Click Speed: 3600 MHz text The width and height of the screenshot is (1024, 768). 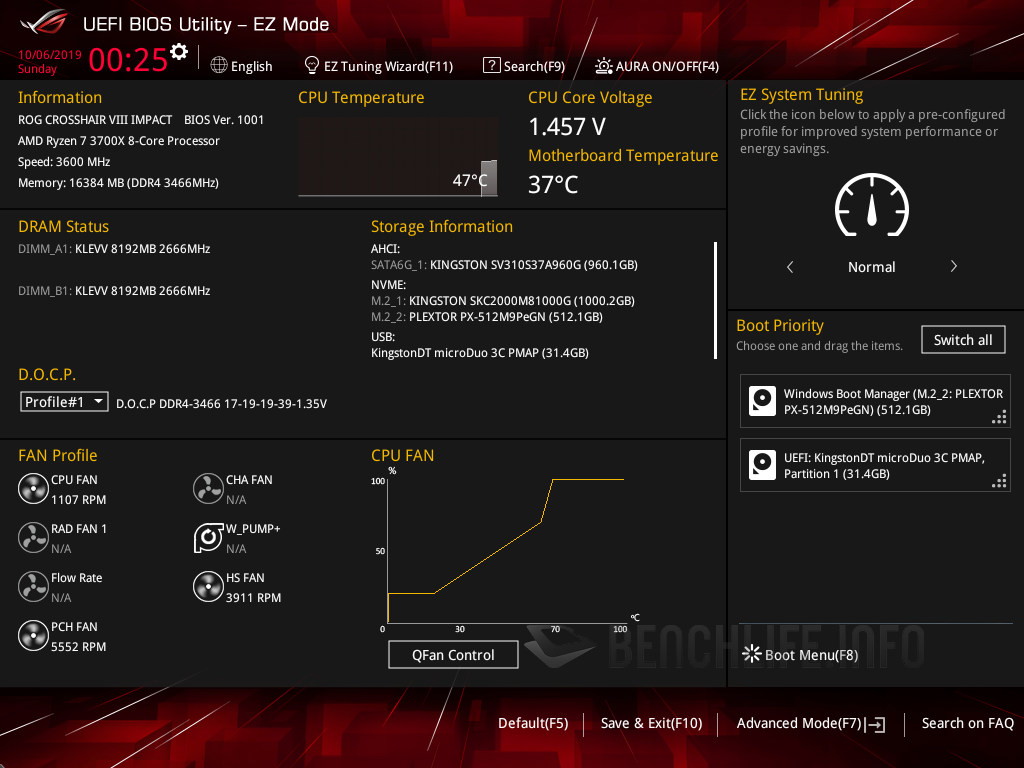click(x=64, y=161)
